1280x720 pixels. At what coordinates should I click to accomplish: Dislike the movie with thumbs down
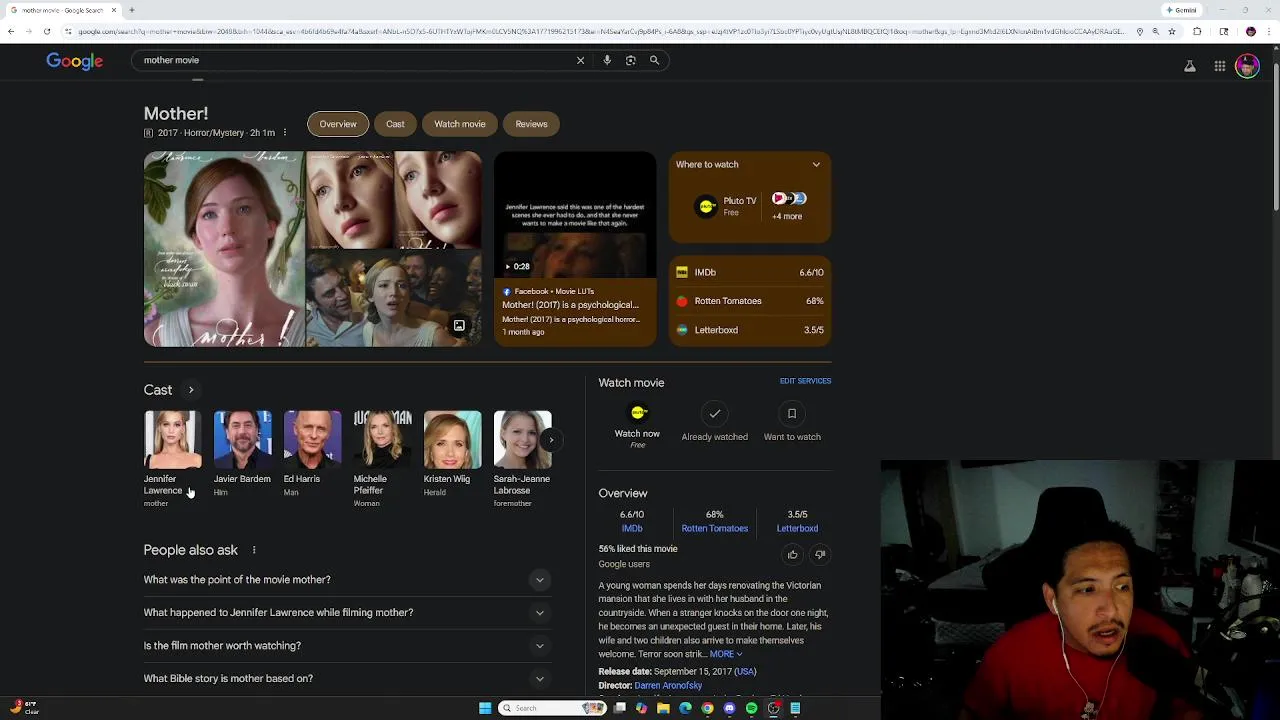820,555
